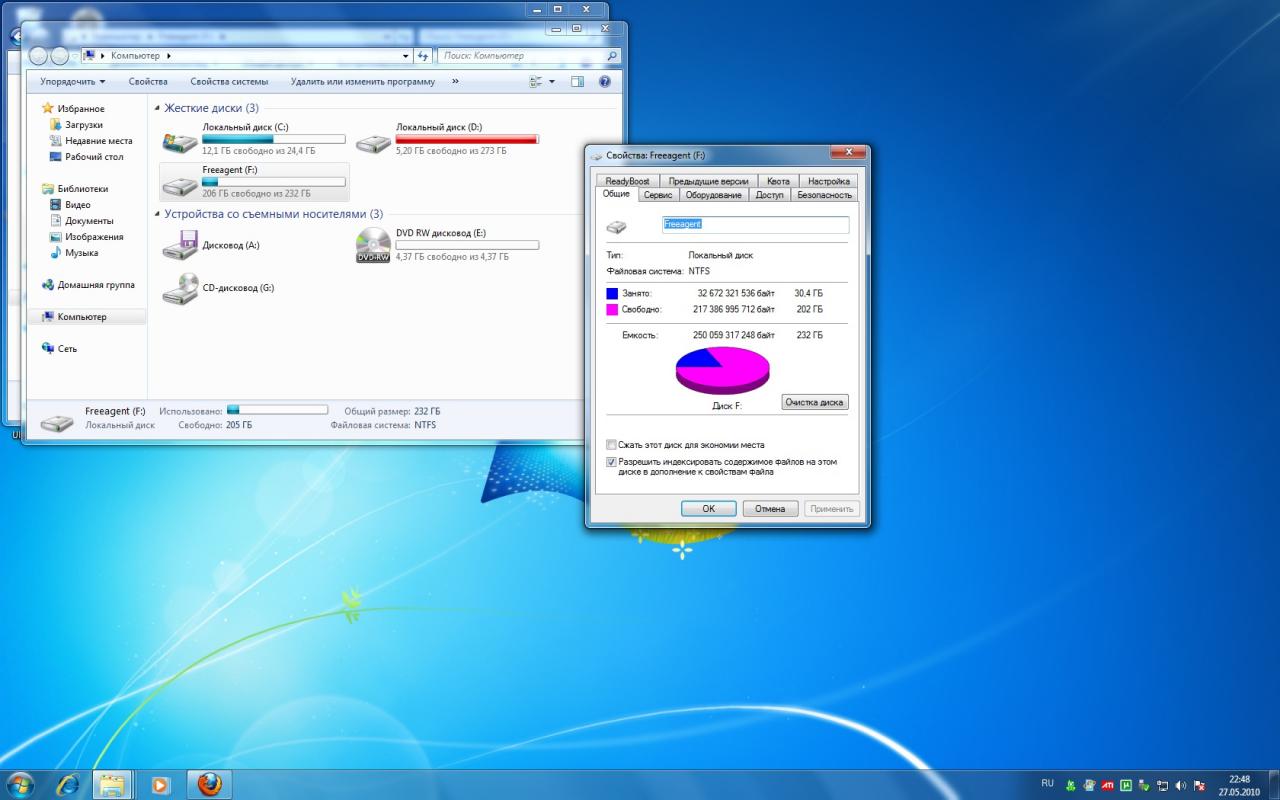Click the uTorrent tray icon
The height and width of the screenshot is (800, 1280).
click(1125, 785)
